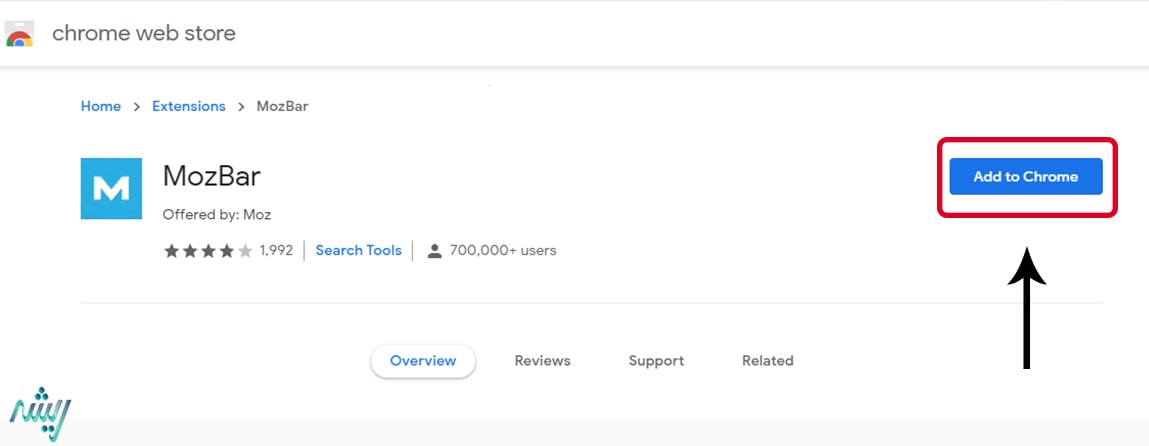Open the Search Tools category link
The width and height of the screenshot is (1149, 446).
point(358,250)
